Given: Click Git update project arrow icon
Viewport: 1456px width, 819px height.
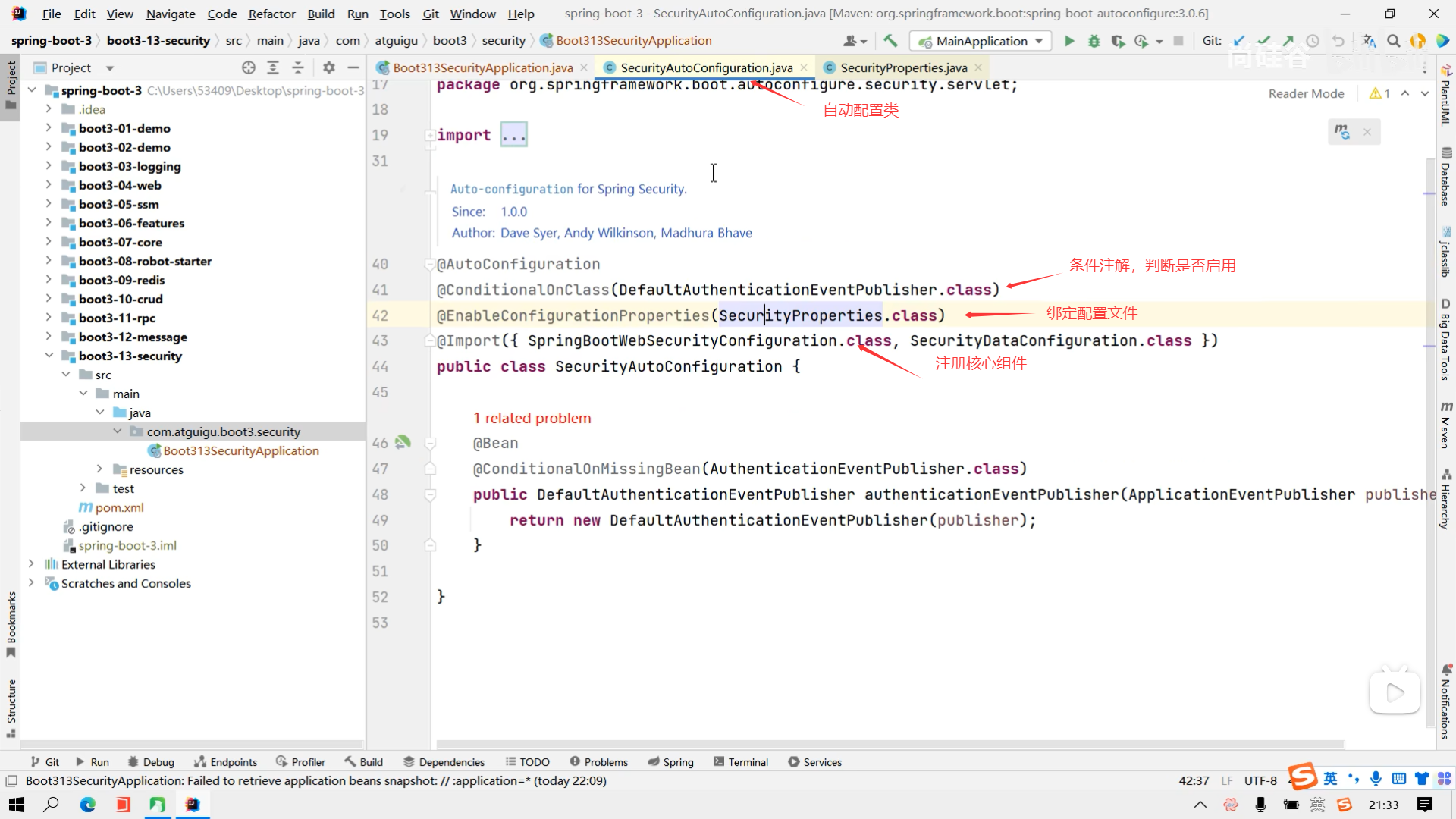Looking at the screenshot, I should [x=1238, y=41].
